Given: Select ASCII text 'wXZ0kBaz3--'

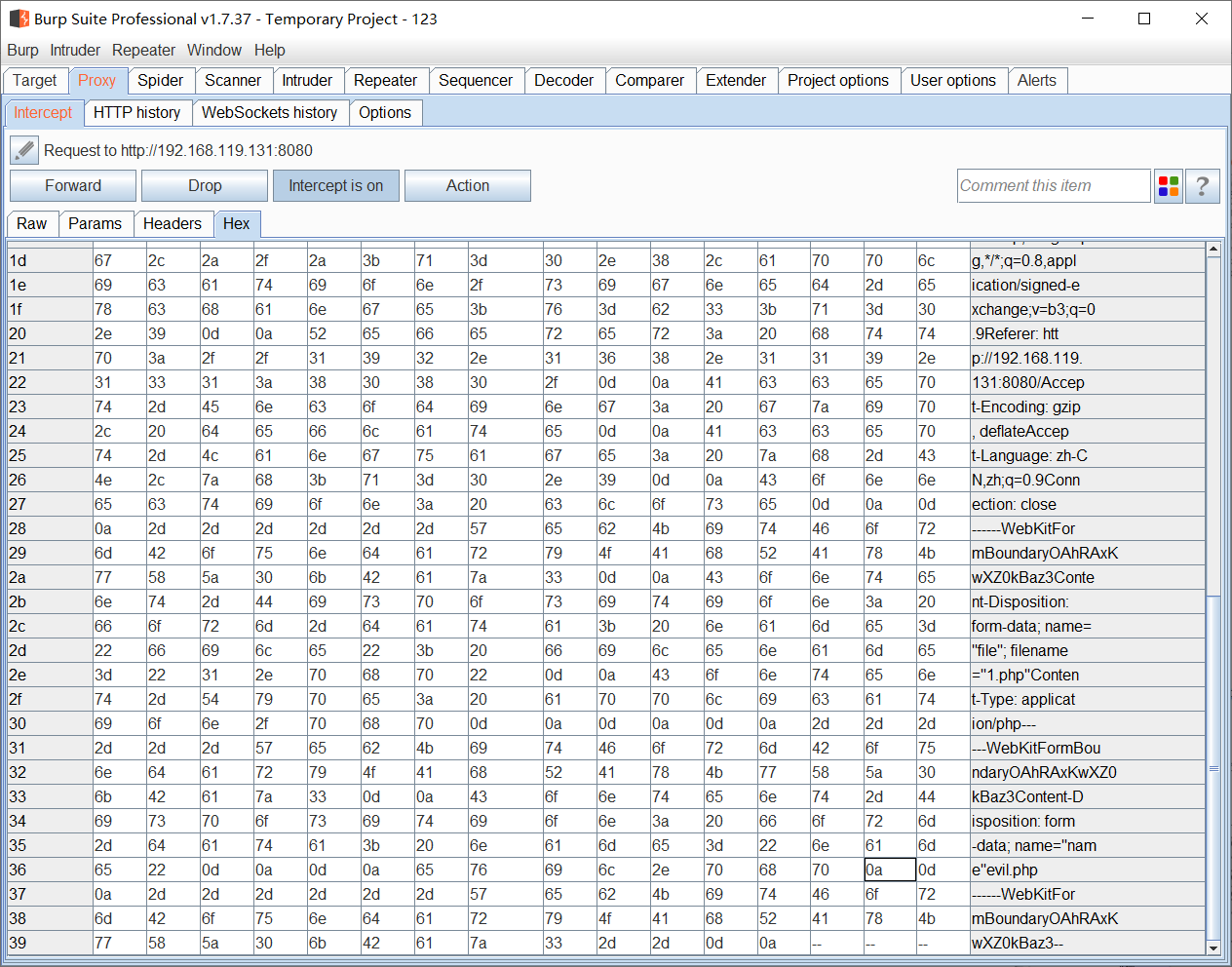Looking at the screenshot, I should click(1018, 943).
